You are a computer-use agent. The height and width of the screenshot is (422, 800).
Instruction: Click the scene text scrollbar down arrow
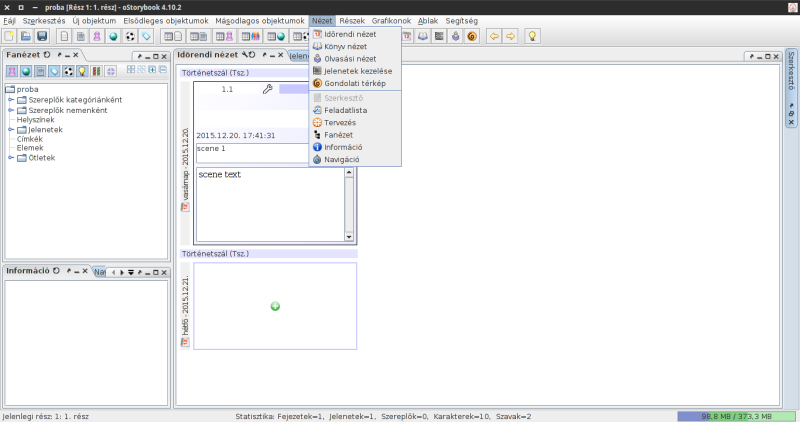click(x=349, y=237)
